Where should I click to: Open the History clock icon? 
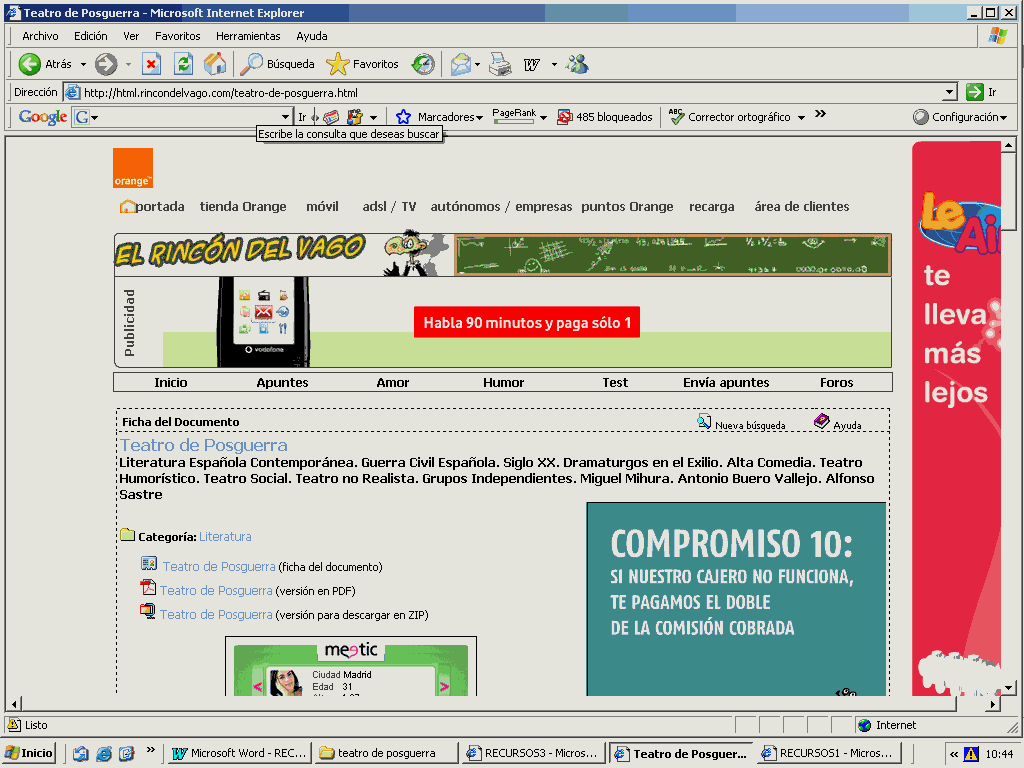423,64
